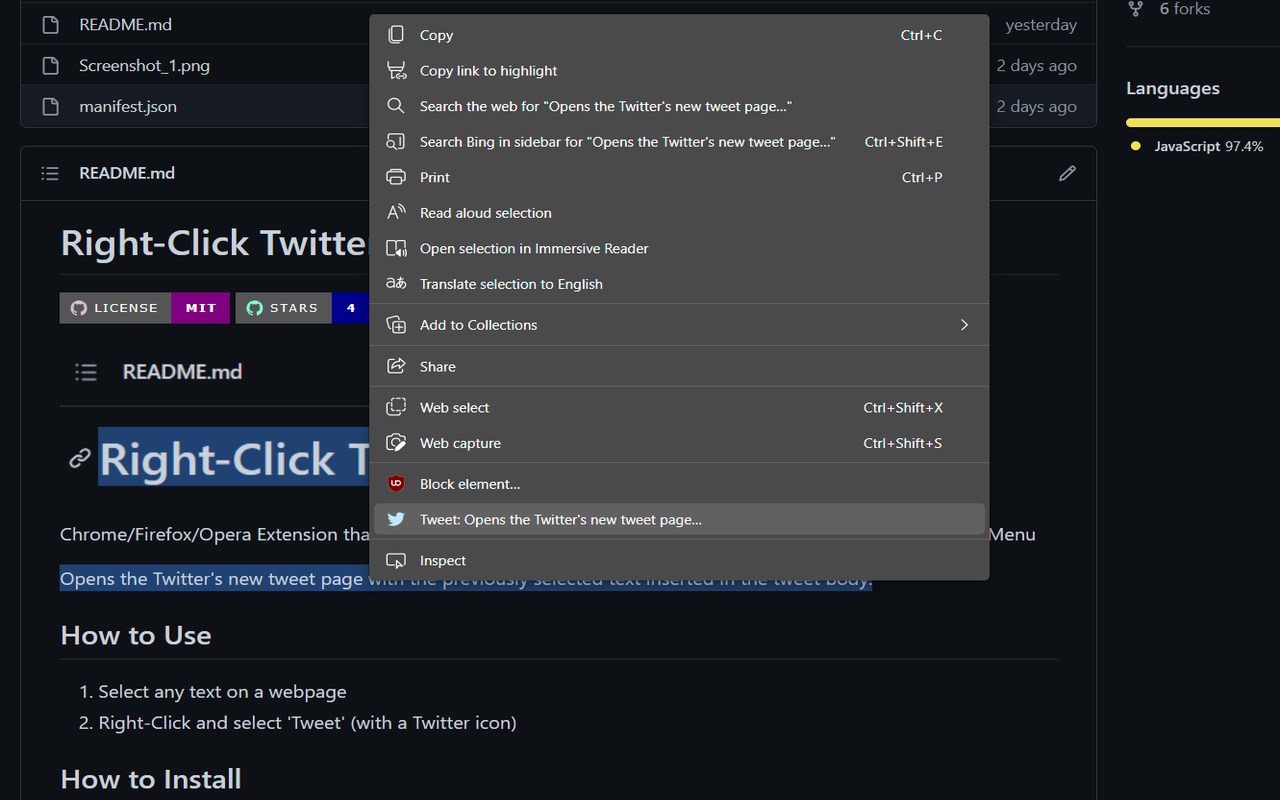Select Print menu entry
The image size is (1280, 800).
(679, 177)
